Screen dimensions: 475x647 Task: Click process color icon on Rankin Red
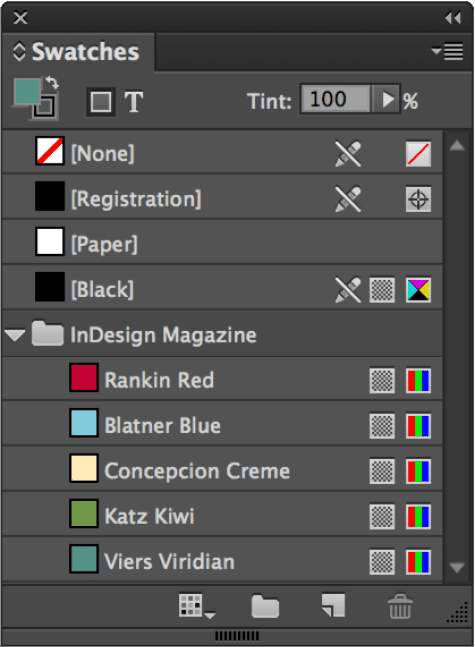click(x=382, y=380)
